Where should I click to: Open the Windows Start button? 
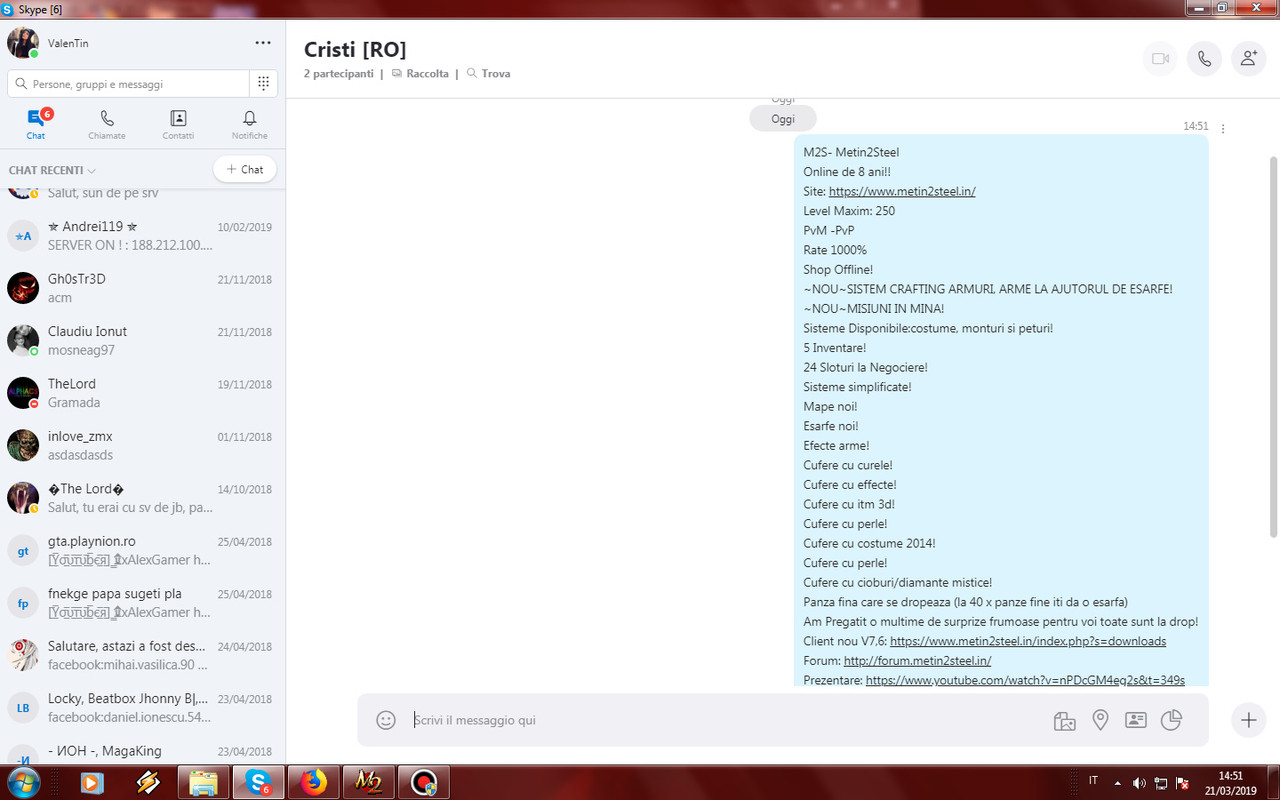tap(22, 782)
